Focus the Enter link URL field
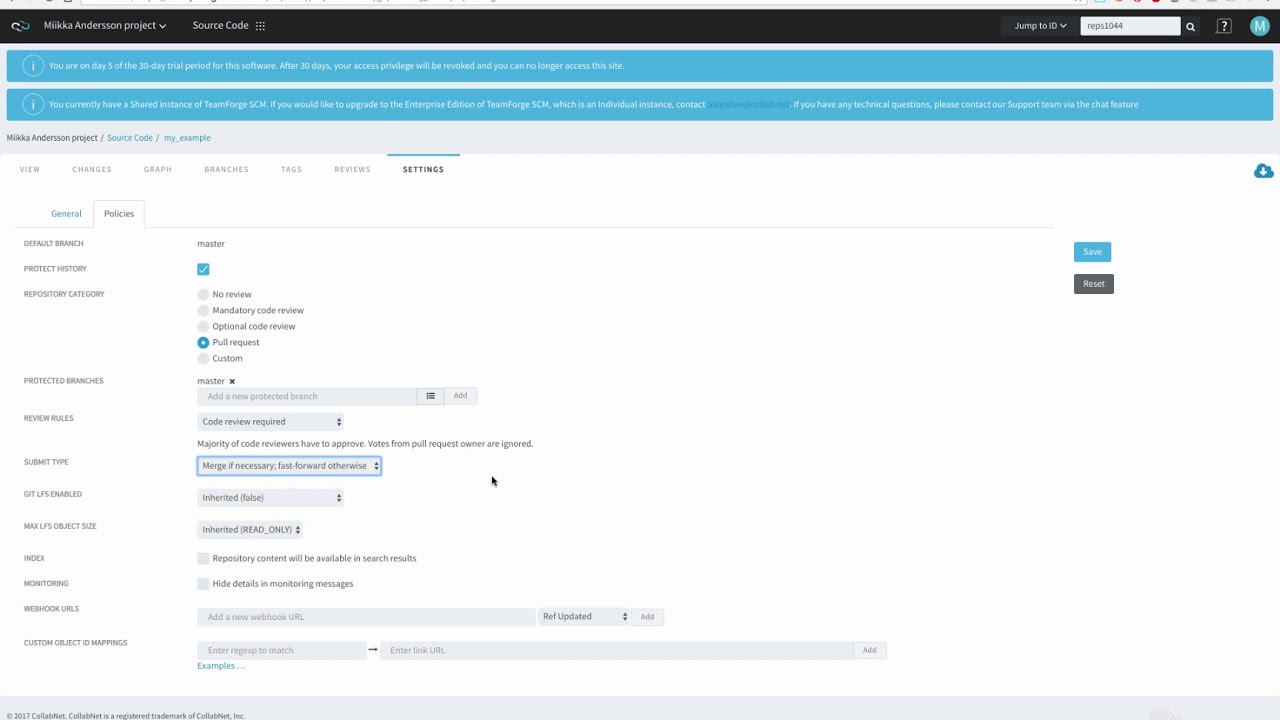 point(616,650)
